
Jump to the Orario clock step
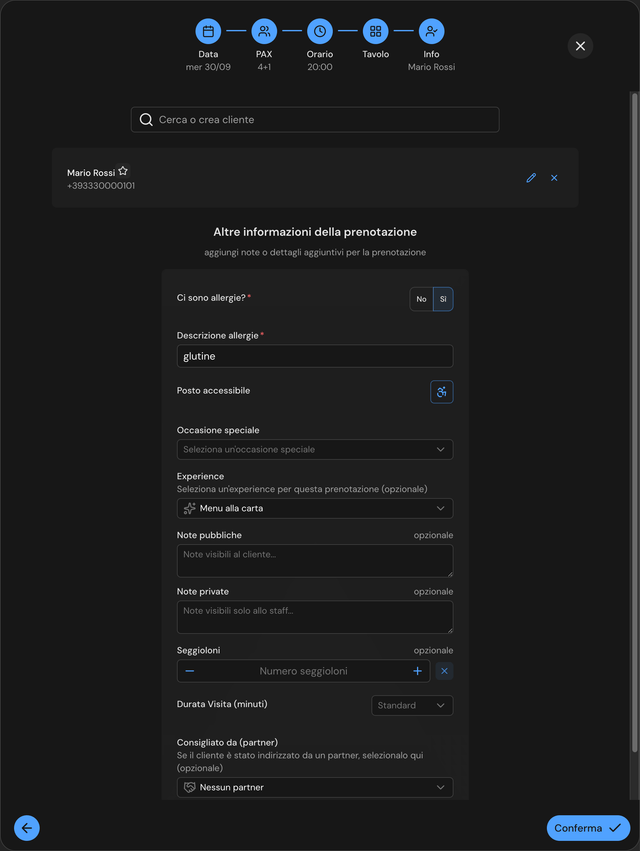(x=320, y=31)
